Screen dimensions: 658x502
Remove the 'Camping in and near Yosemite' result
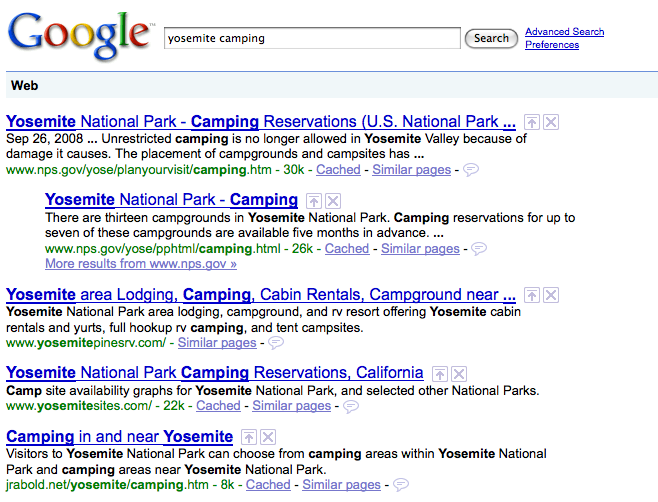click(268, 437)
